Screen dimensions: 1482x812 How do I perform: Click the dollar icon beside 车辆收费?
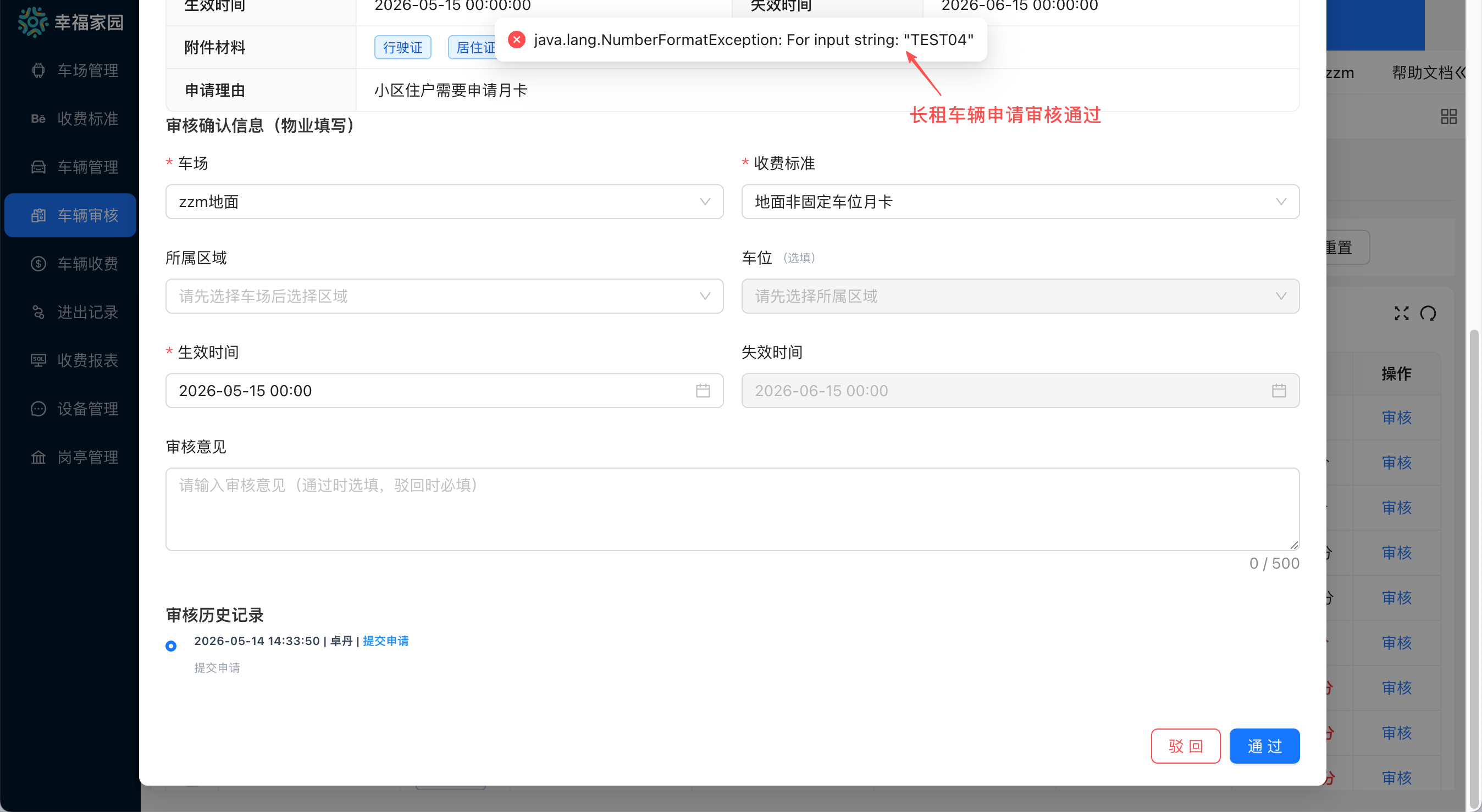38,263
